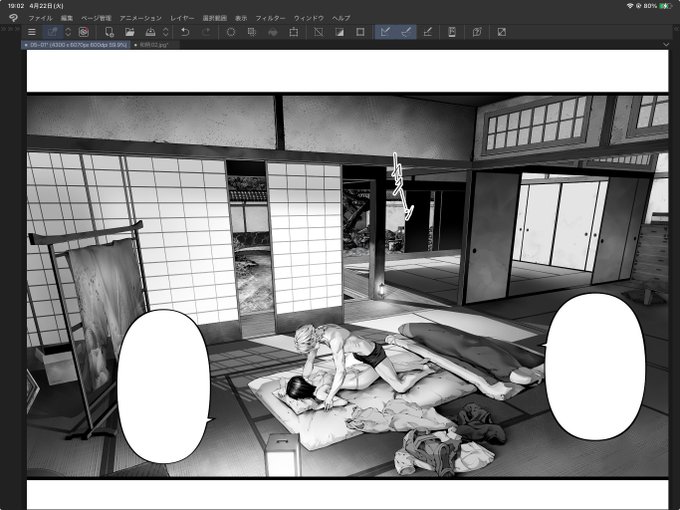Click the quick share export icon
This screenshot has width=680, height=510.
click(52, 32)
